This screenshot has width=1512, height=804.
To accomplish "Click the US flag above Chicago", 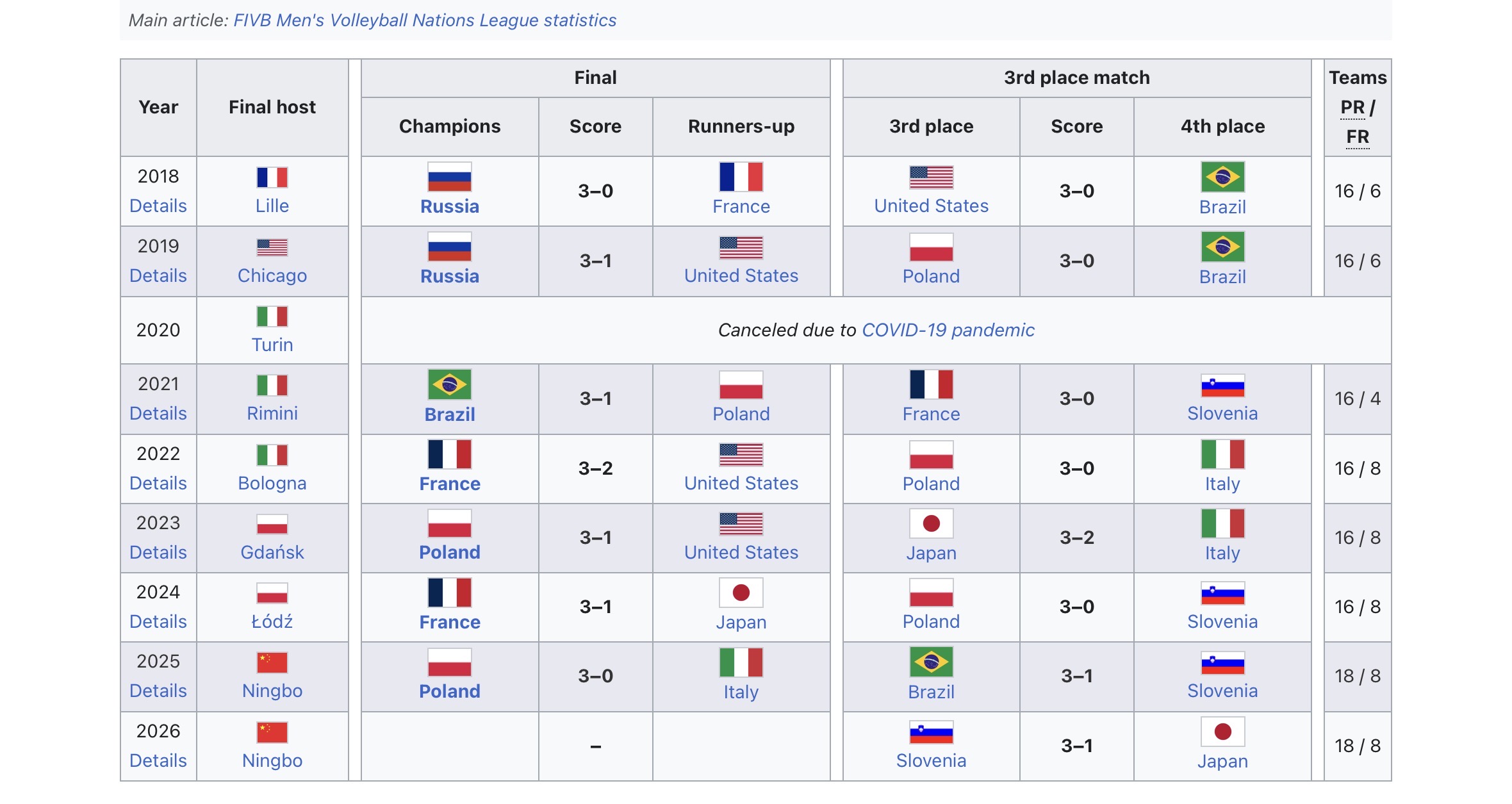I will [x=272, y=247].
